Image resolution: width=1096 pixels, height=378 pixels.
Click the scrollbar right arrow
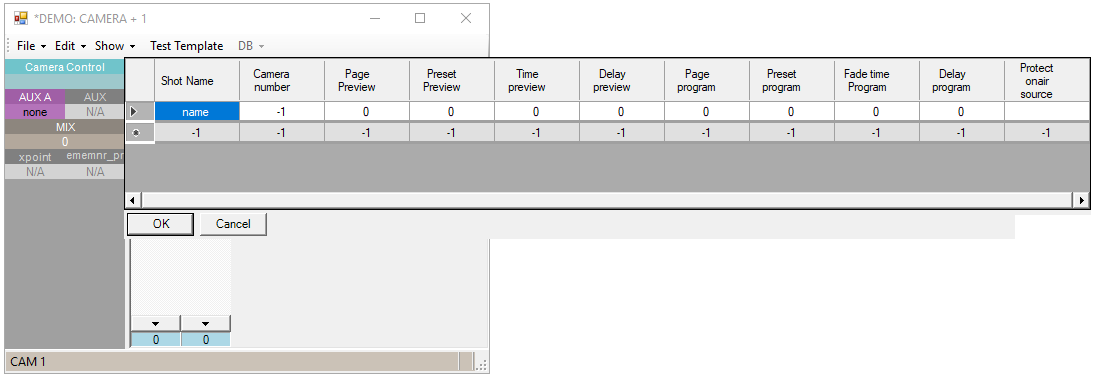pos(1081,201)
